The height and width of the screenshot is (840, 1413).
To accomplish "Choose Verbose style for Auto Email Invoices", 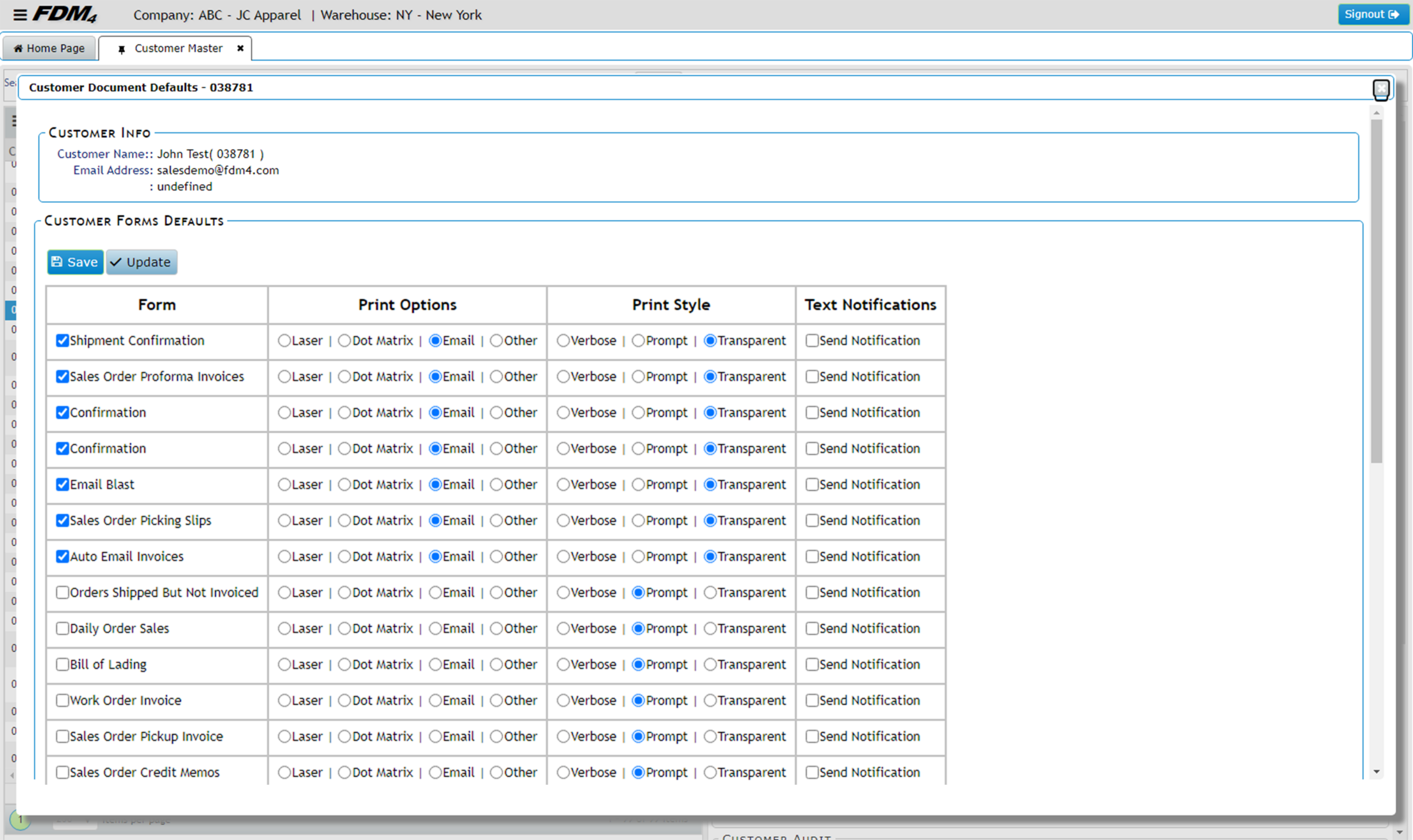I will click(x=562, y=556).
